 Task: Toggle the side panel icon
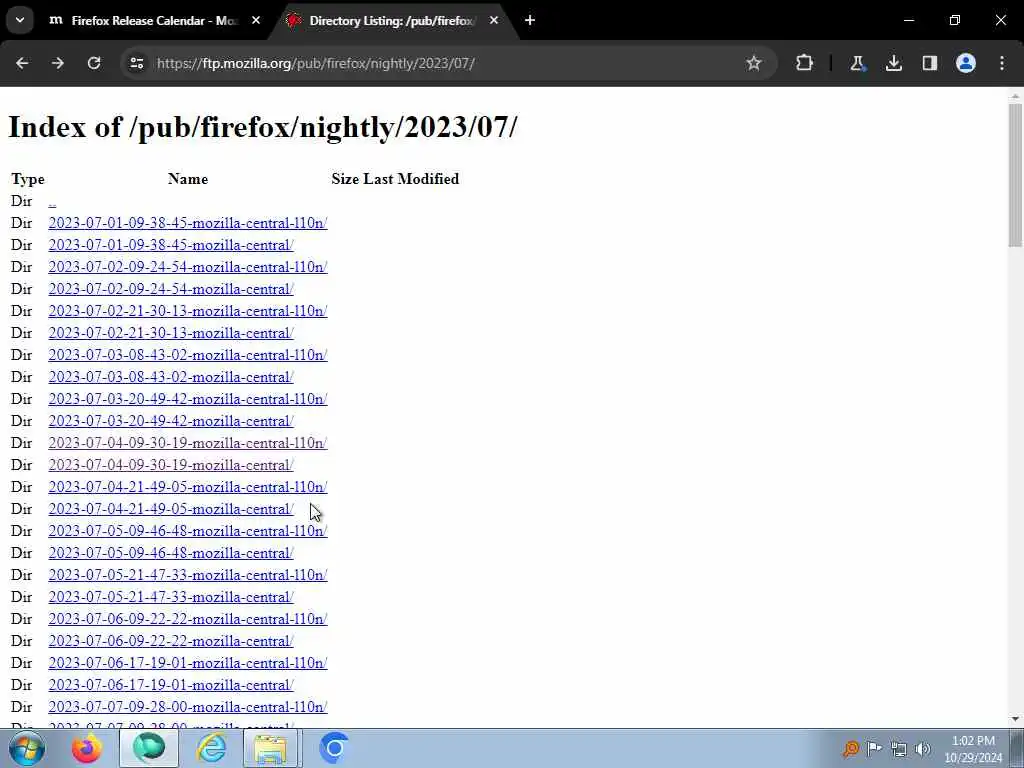click(x=930, y=63)
